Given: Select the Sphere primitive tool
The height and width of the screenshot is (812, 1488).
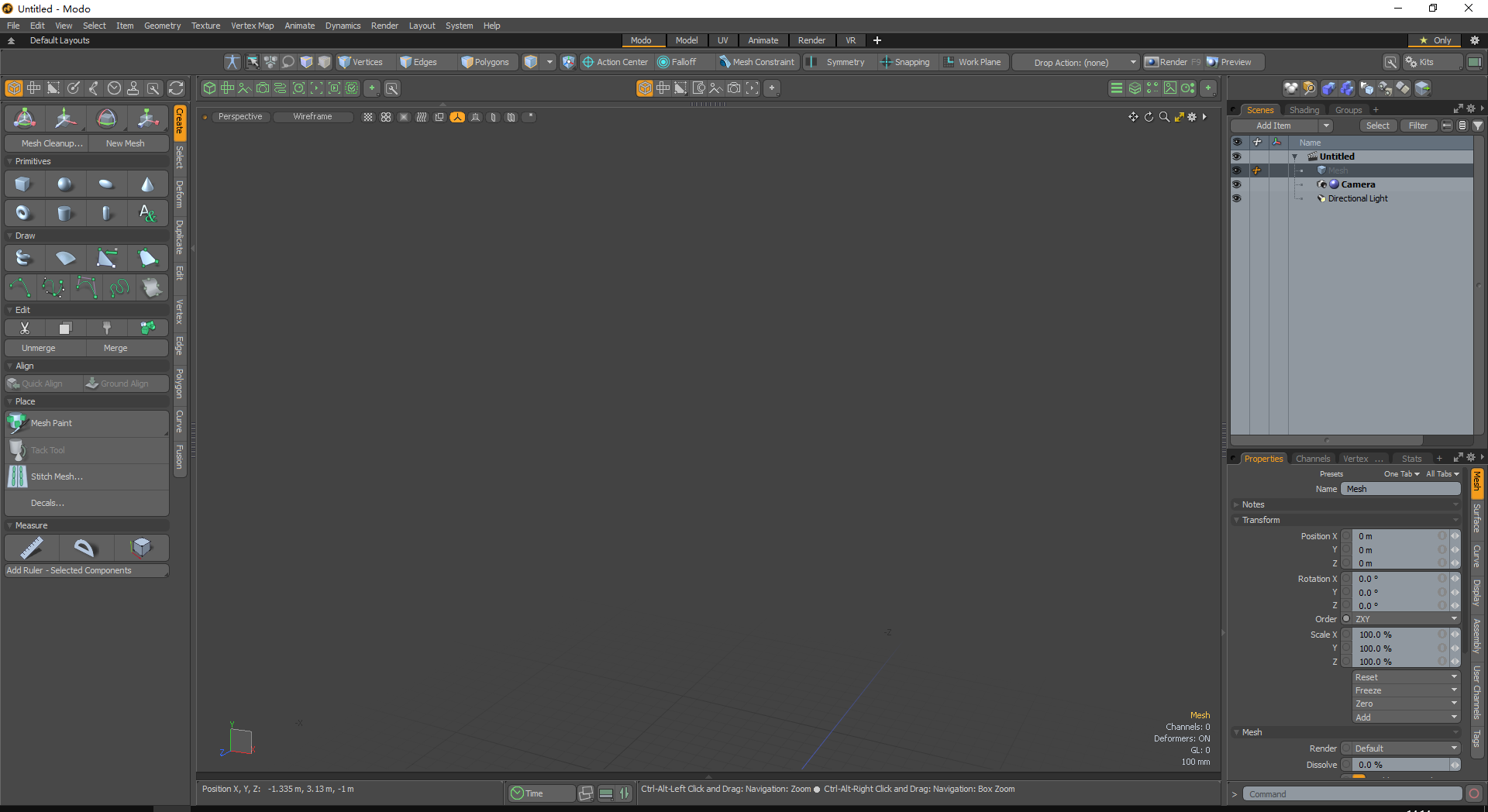Looking at the screenshot, I should pos(65,184).
